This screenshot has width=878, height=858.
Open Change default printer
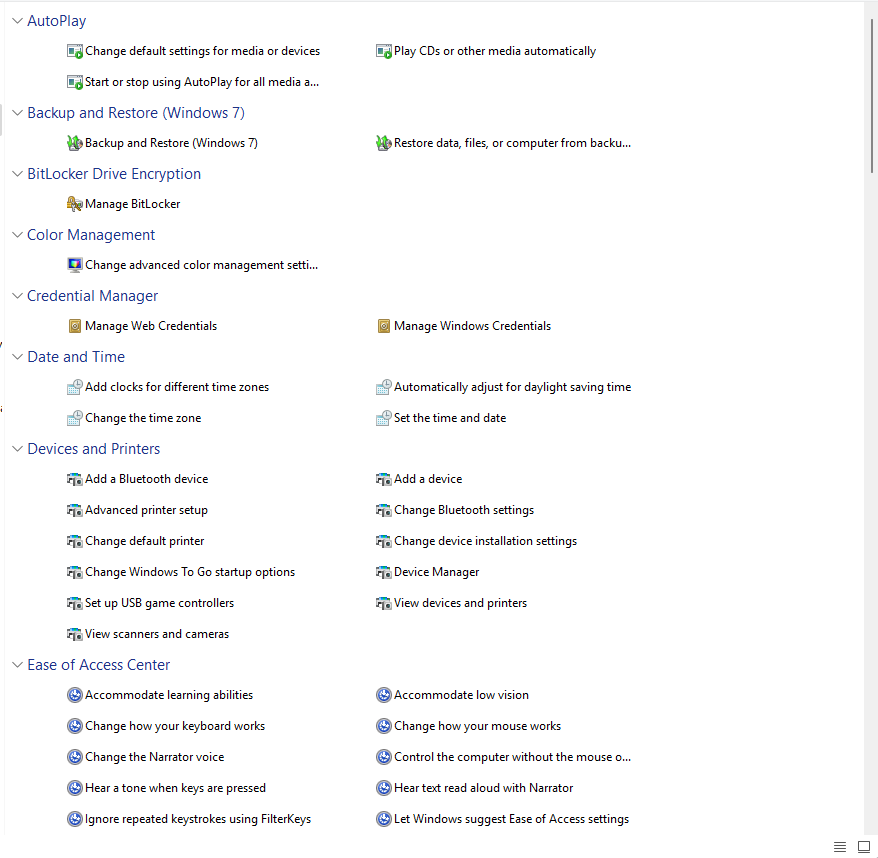coord(144,541)
